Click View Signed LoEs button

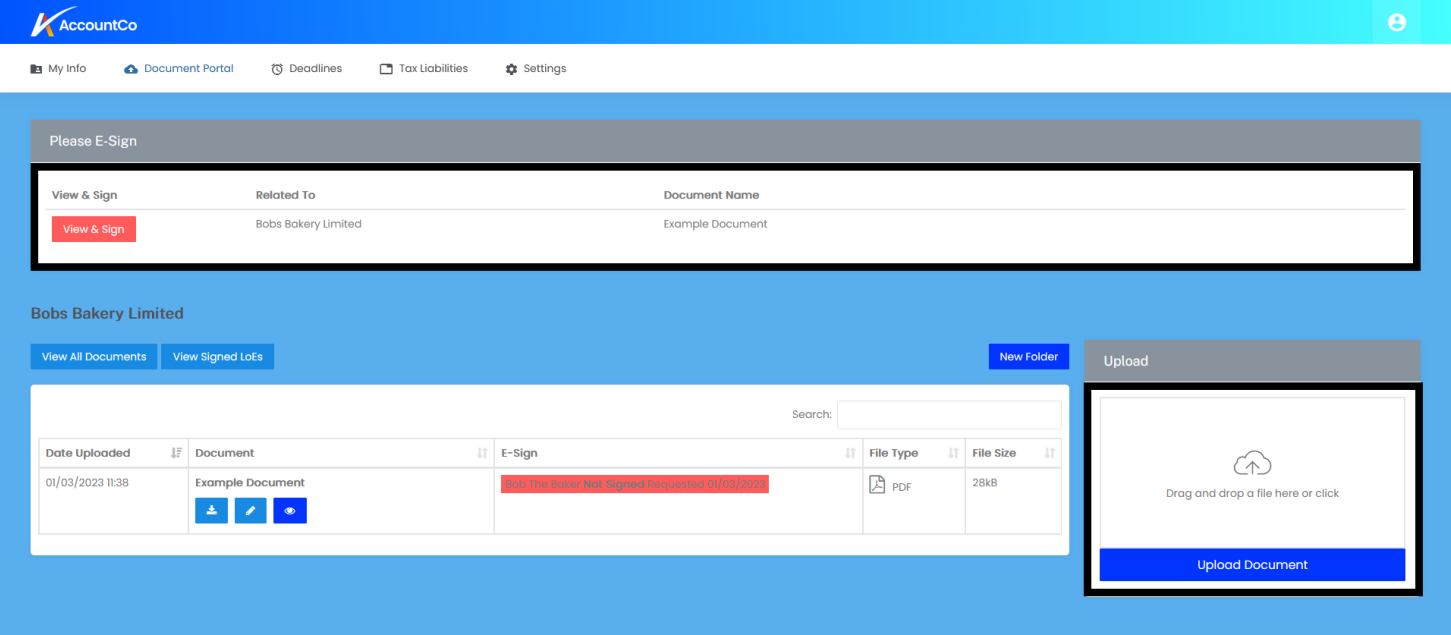(x=218, y=357)
